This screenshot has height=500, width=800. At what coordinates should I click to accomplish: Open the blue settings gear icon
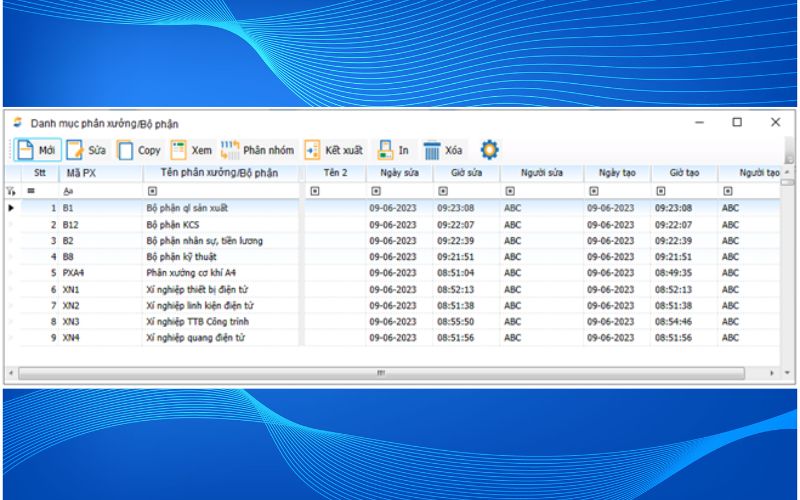pos(489,150)
